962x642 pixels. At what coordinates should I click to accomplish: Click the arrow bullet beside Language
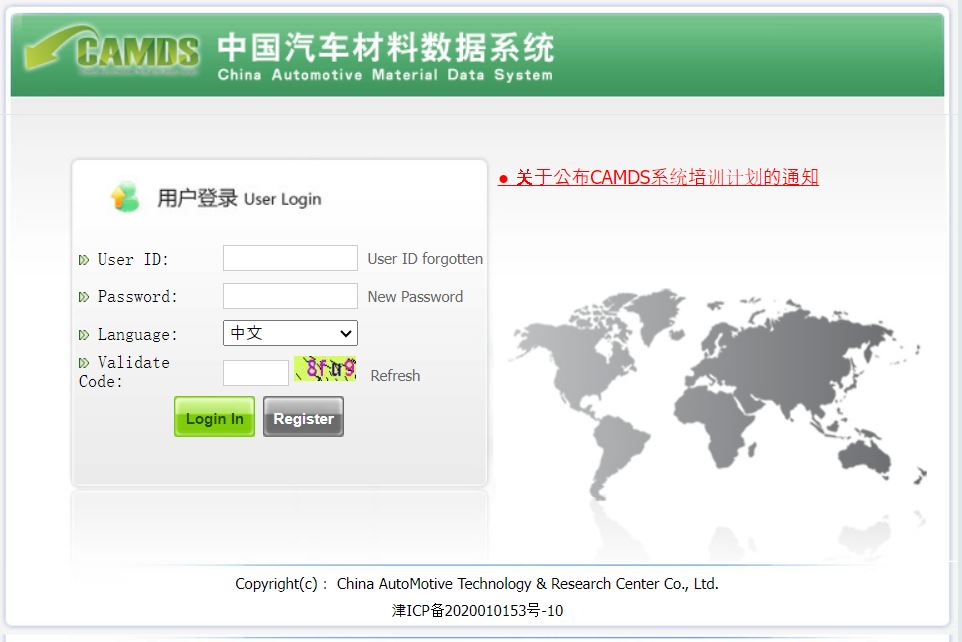pyautogui.click(x=84, y=335)
